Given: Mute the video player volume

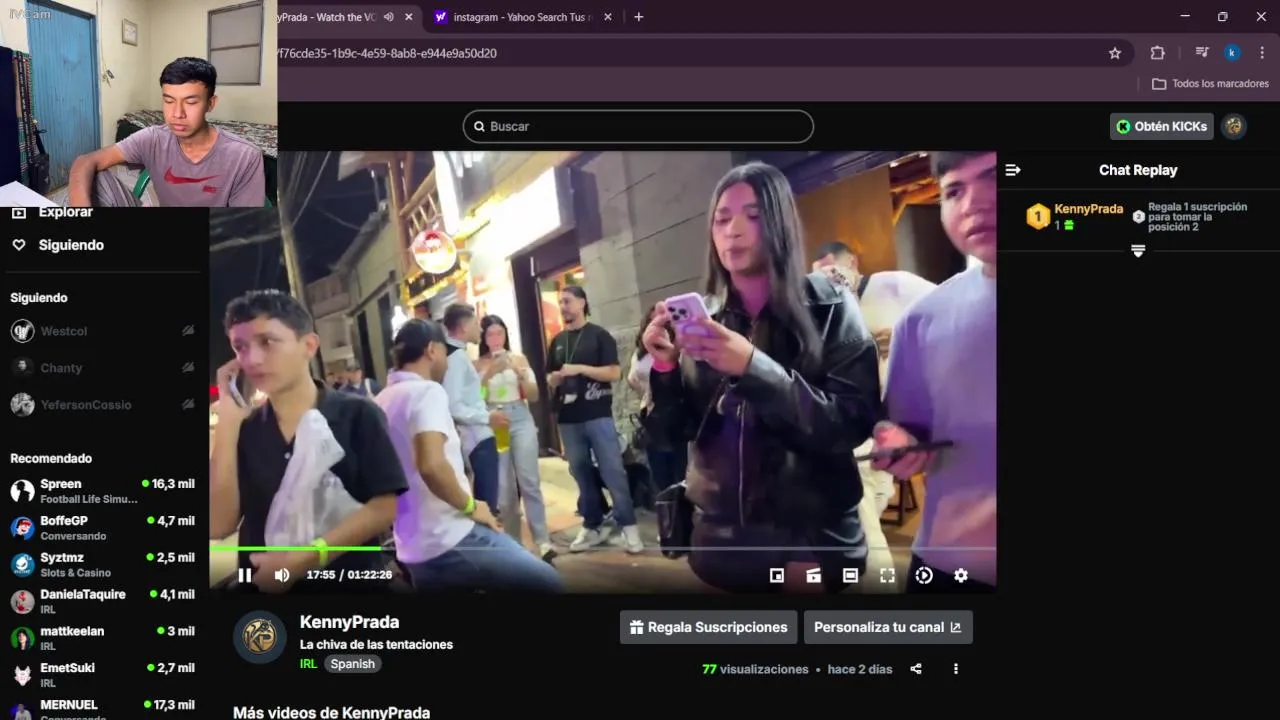Looking at the screenshot, I should point(282,575).
